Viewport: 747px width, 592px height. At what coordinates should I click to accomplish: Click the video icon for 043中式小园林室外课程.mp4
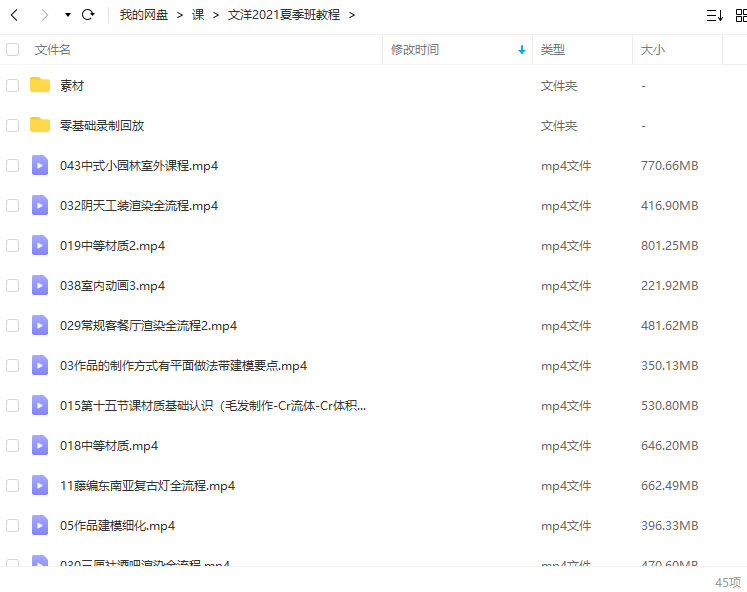[x=40, y=165]
